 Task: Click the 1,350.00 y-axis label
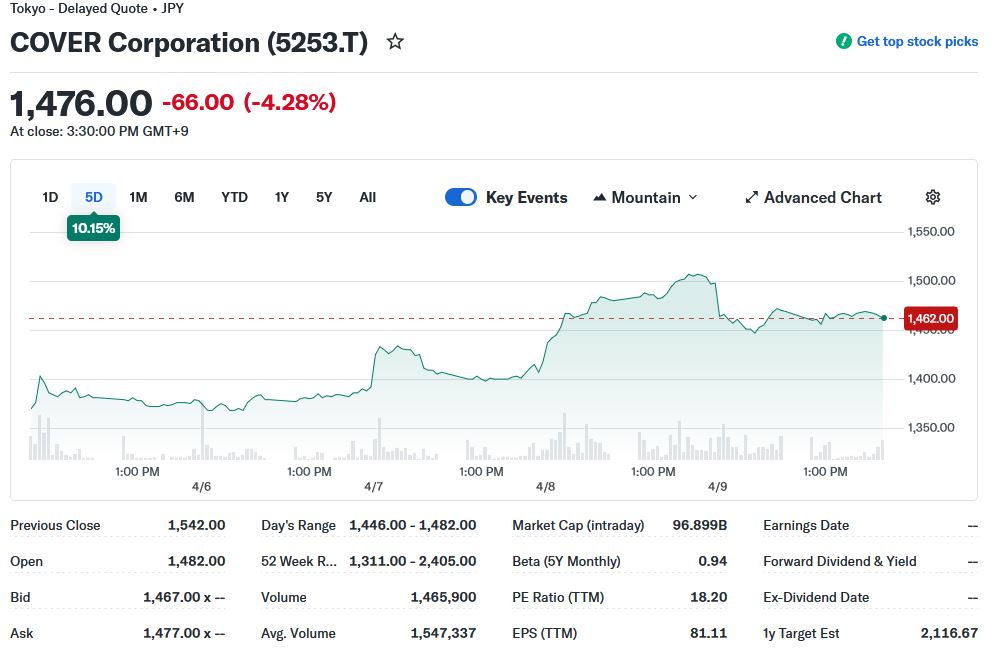pos(931,428)
